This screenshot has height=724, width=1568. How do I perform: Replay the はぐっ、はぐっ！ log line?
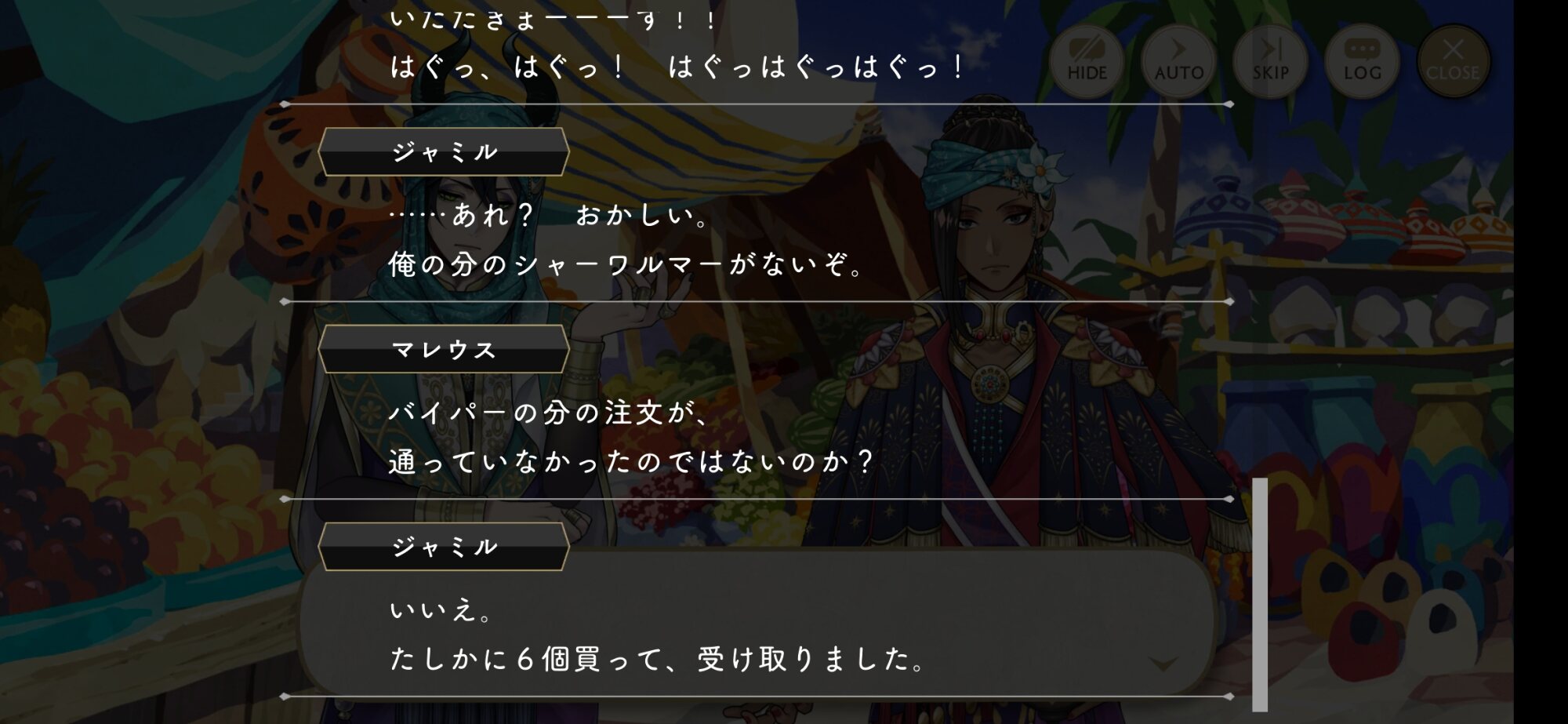(x=677, y=67)
